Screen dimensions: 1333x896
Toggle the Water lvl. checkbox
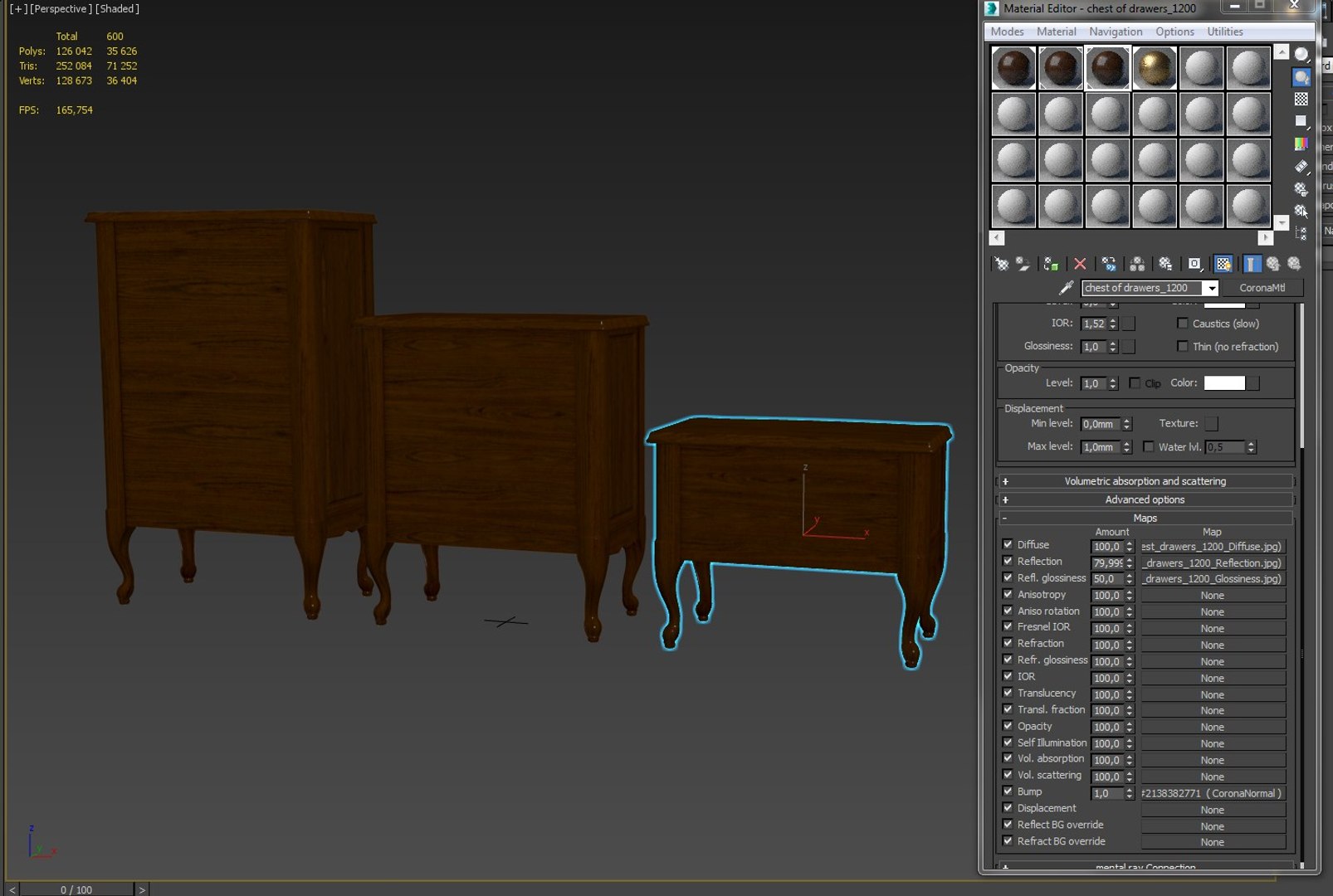coord(1148,447)
